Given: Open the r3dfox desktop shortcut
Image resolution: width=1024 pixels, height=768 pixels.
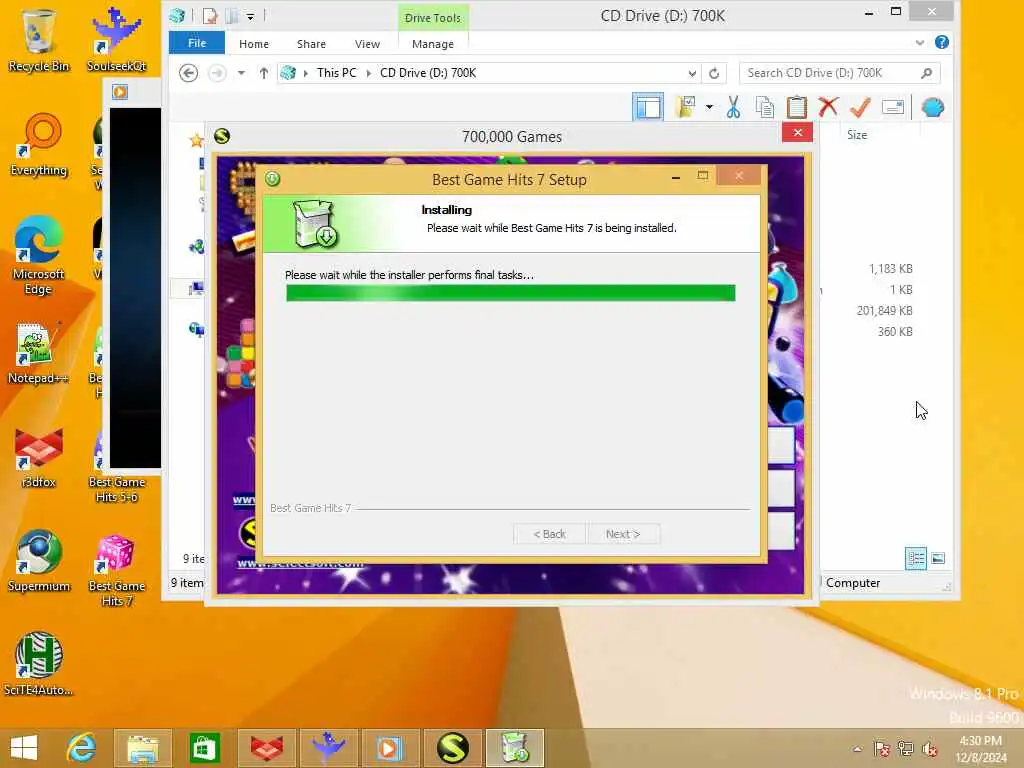Looking at the screenshot, I should 39,457.
